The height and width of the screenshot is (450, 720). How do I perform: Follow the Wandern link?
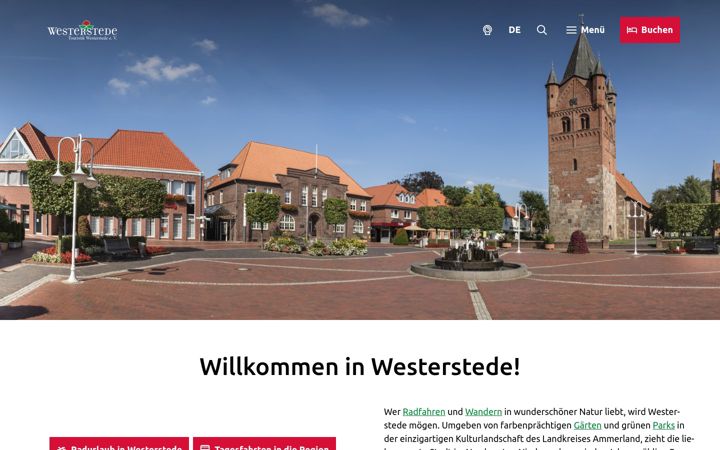pos(484,412)
